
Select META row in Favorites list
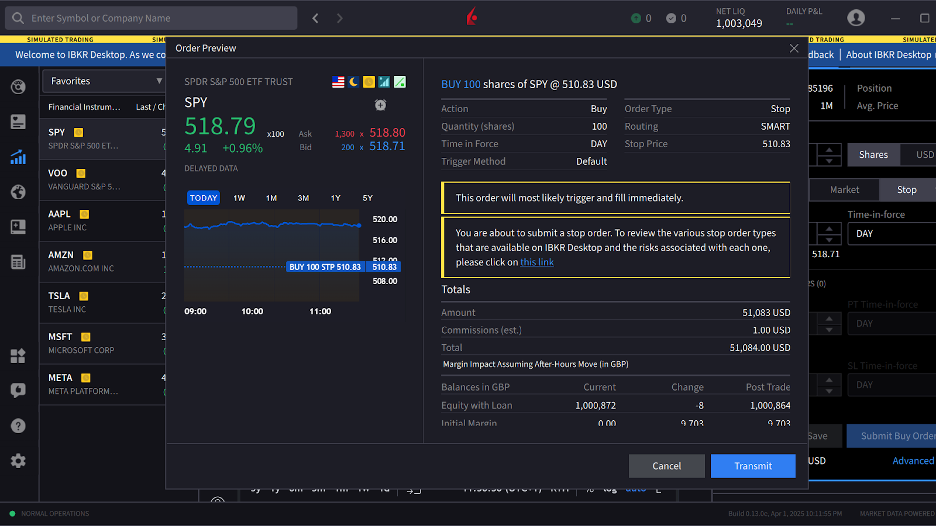tap(103, 384)
